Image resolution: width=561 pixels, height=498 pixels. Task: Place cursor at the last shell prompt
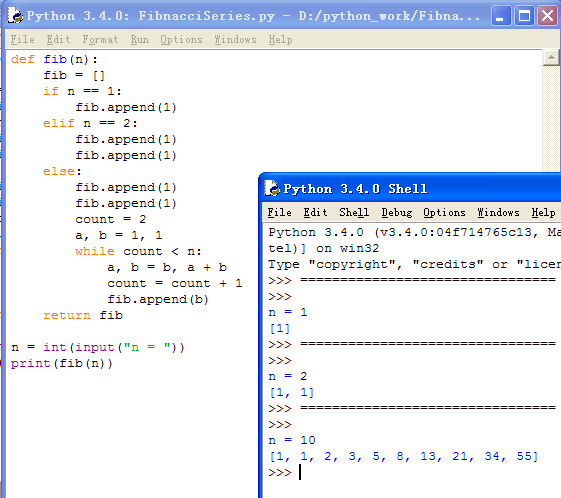coord(301,472)
